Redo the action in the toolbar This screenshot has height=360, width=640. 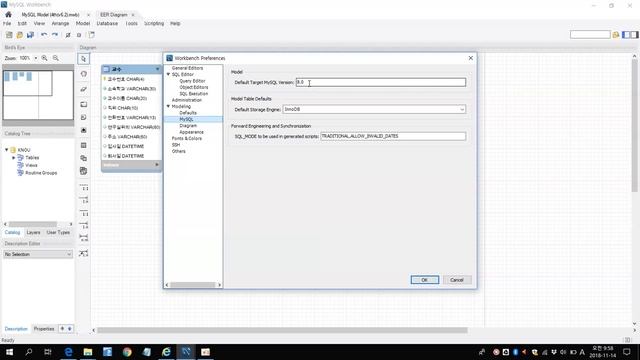(55, 35)
